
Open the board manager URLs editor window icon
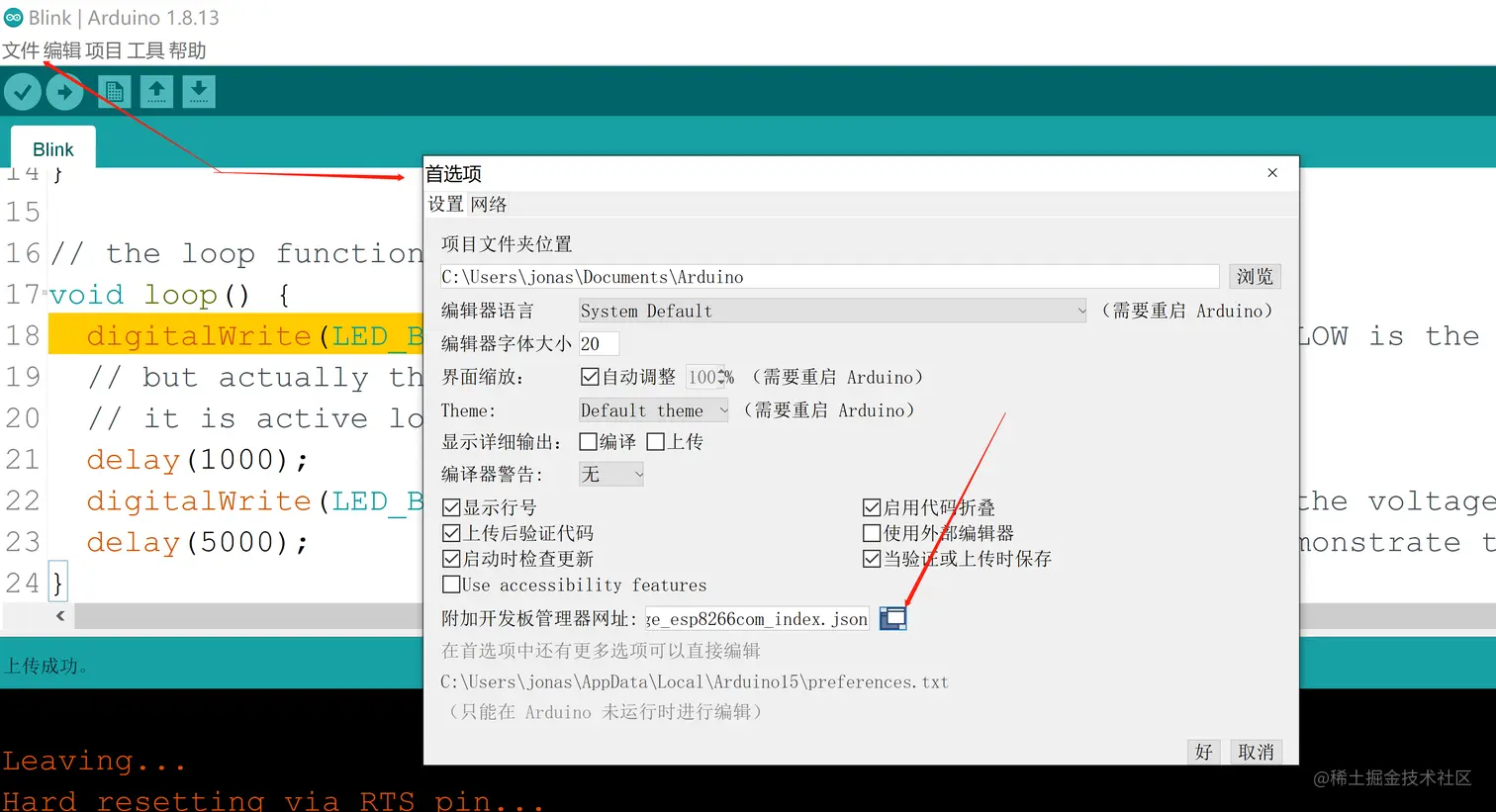[x=893, y=618]
